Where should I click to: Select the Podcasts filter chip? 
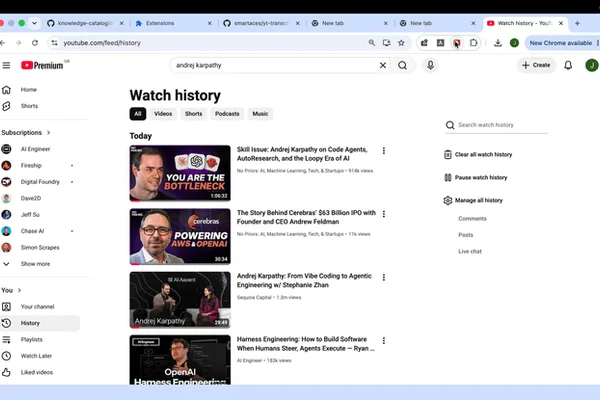(227, 114)
